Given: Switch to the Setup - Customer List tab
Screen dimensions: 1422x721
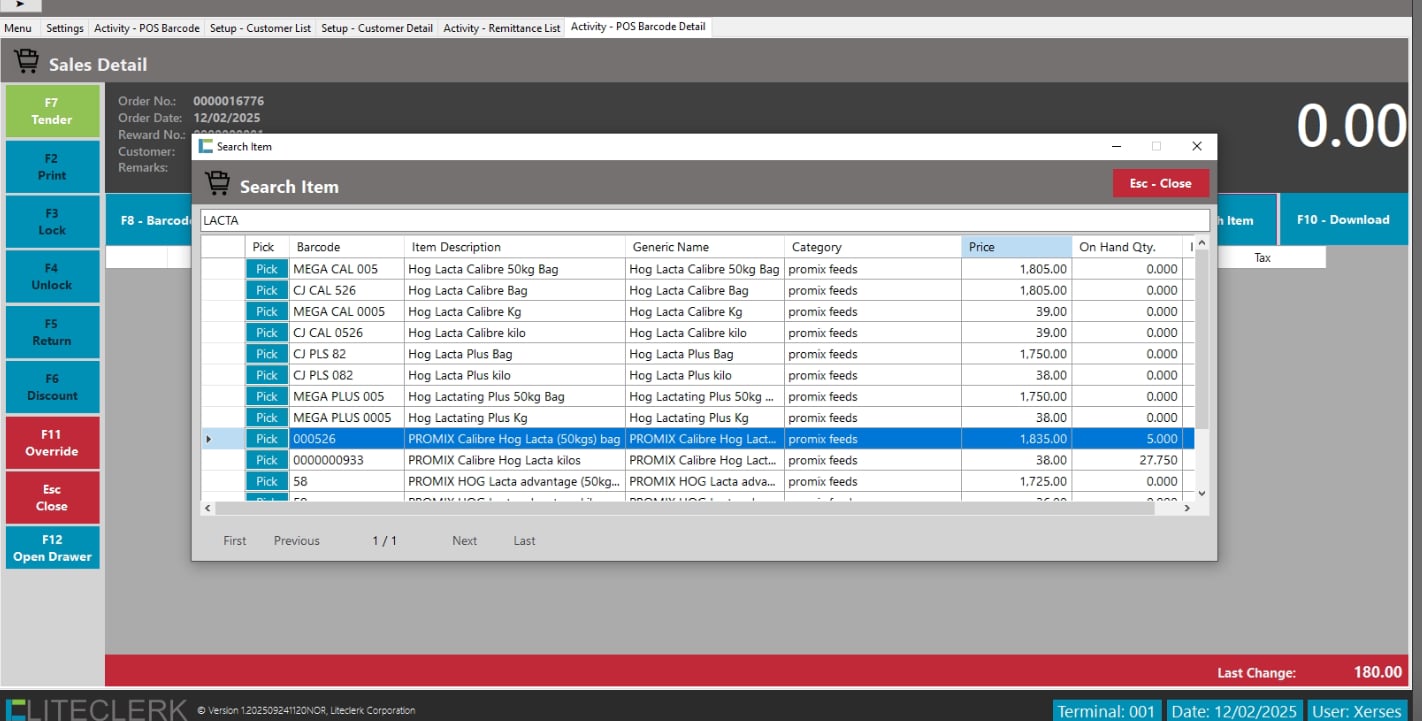Looking at the screenshot, I should tap(260, 28).
